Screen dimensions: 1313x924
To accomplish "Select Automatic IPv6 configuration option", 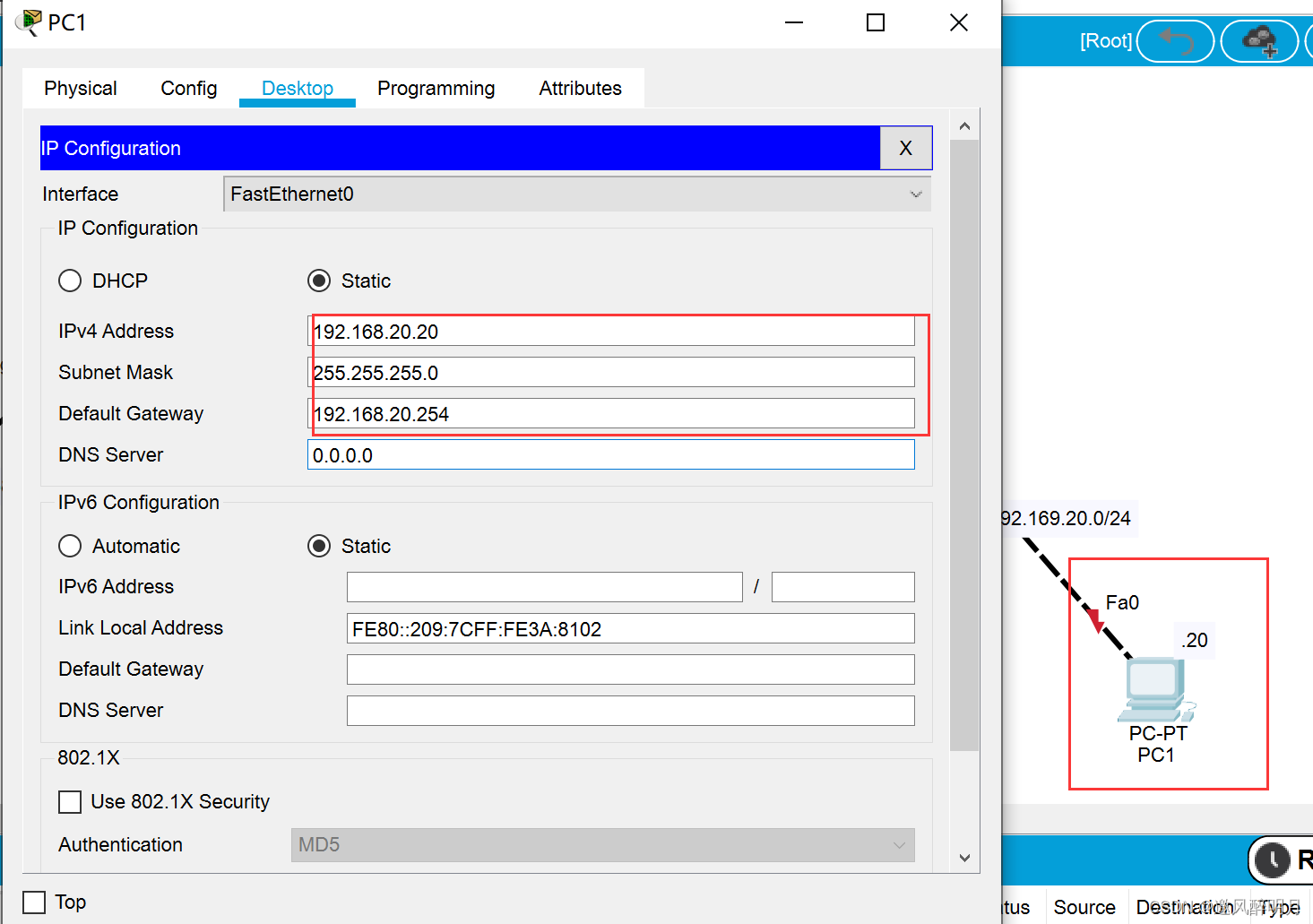I will [x=70, y=546].
